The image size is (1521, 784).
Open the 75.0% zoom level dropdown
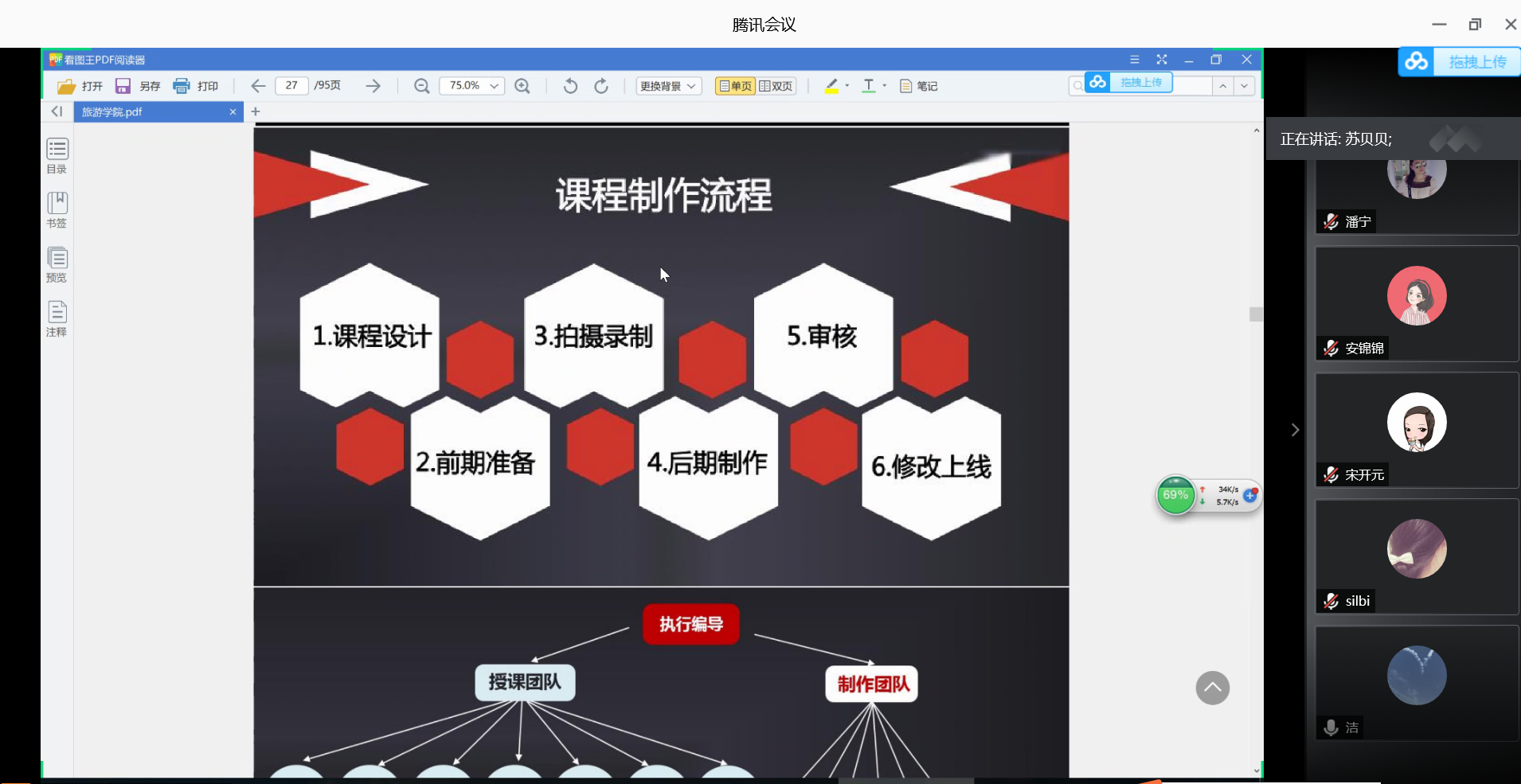tap(494, 86)
